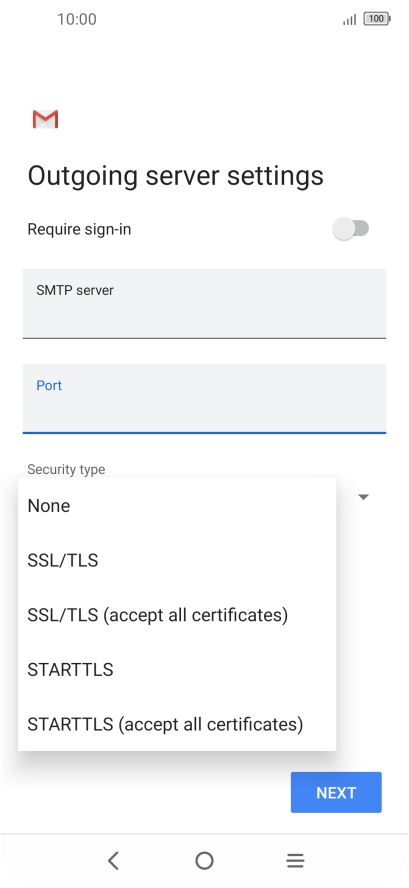Open the recent apps menu icon
Image resolution: width=409 pixels, height=888 pixels.
(295, 861)
